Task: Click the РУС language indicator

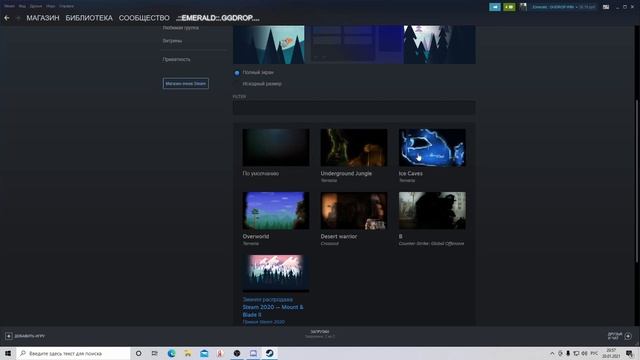Action: pos(594,353)
